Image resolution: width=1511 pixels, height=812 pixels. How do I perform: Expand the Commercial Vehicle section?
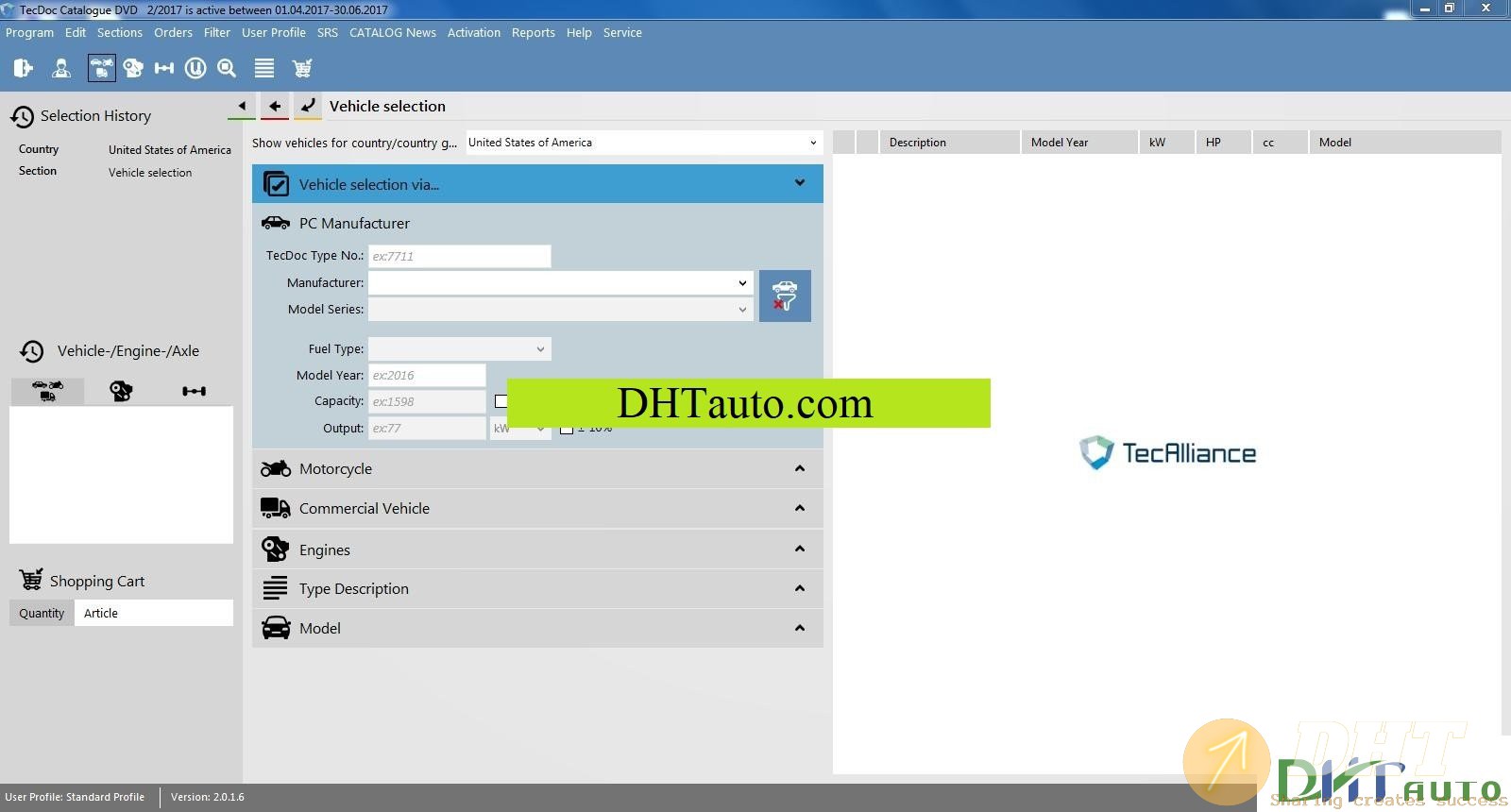(800, 508)
